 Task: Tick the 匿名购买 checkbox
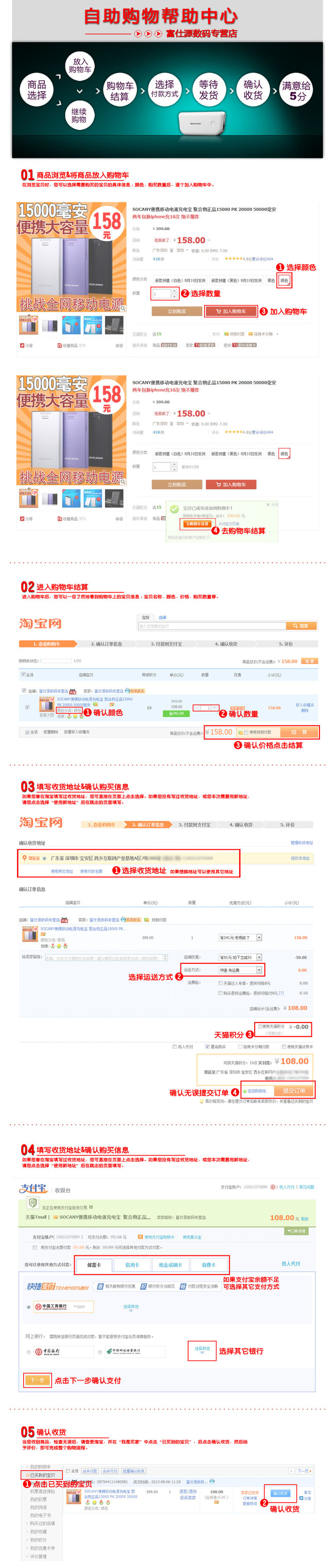(207, 1047)
